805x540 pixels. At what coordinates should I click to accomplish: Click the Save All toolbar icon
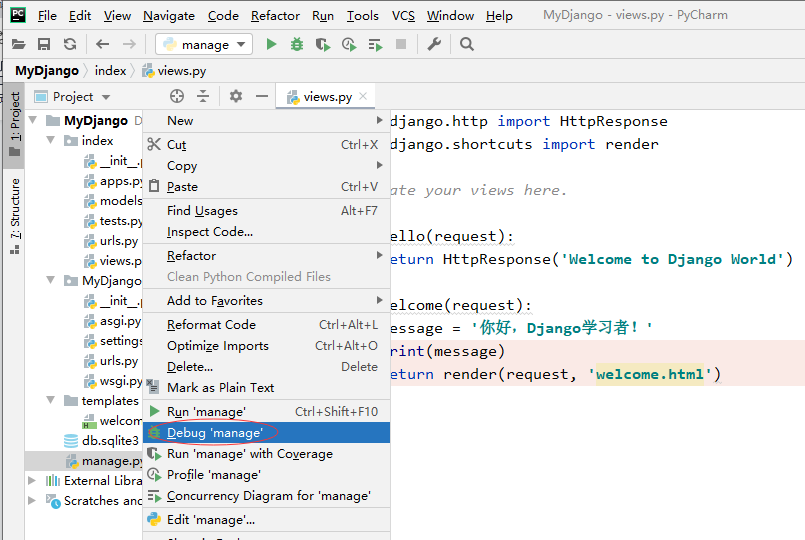(x=44, y=44)
